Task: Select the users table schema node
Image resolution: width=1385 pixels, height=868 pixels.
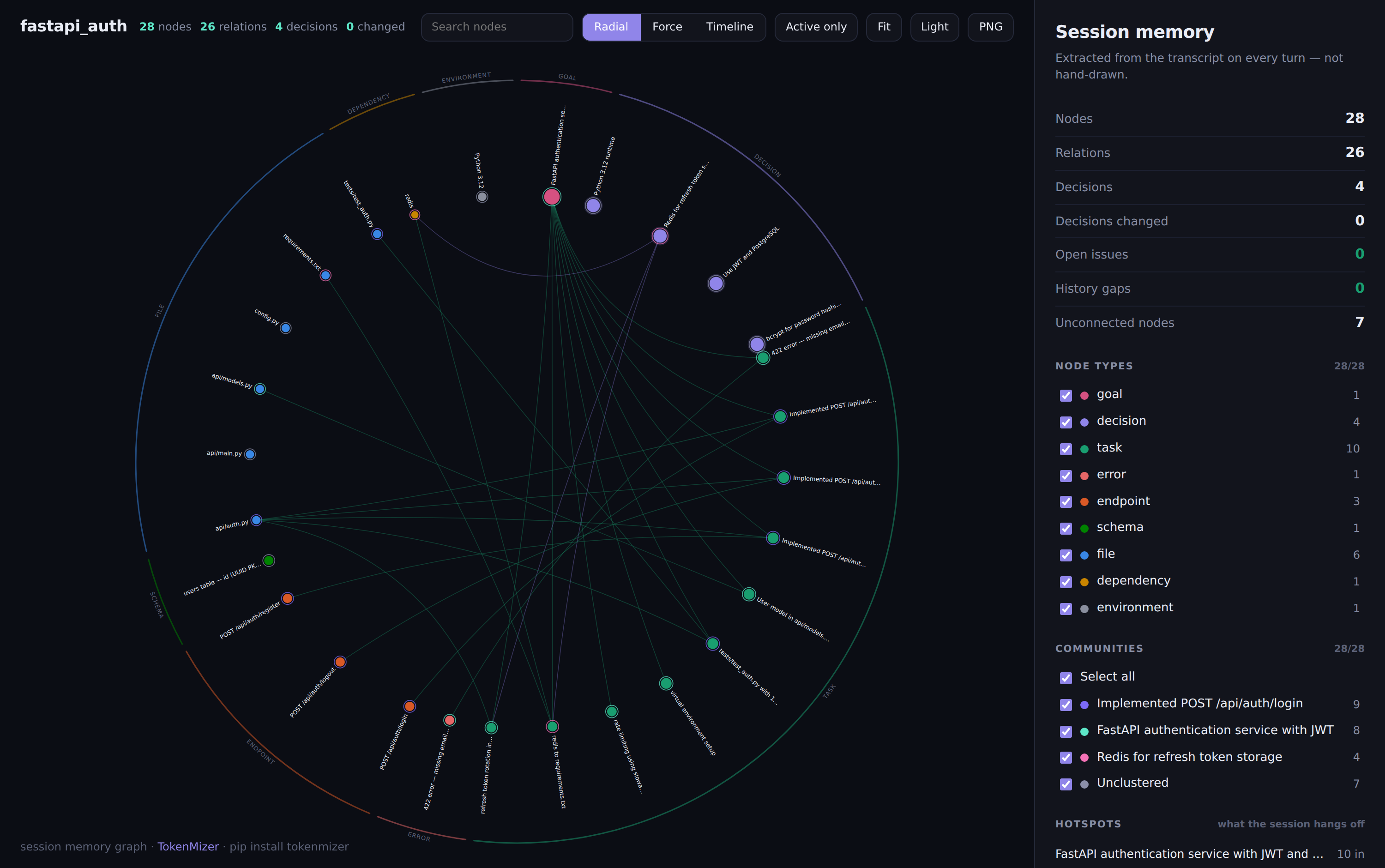Action: 269,561
